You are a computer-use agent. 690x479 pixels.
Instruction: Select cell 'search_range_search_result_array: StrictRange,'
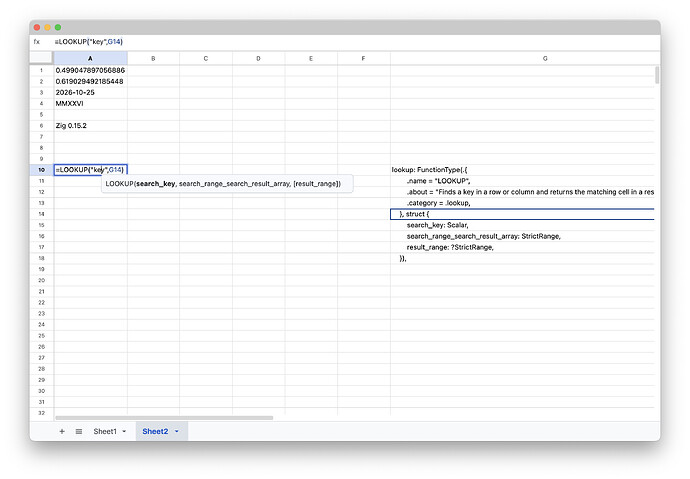coord(522,236)
